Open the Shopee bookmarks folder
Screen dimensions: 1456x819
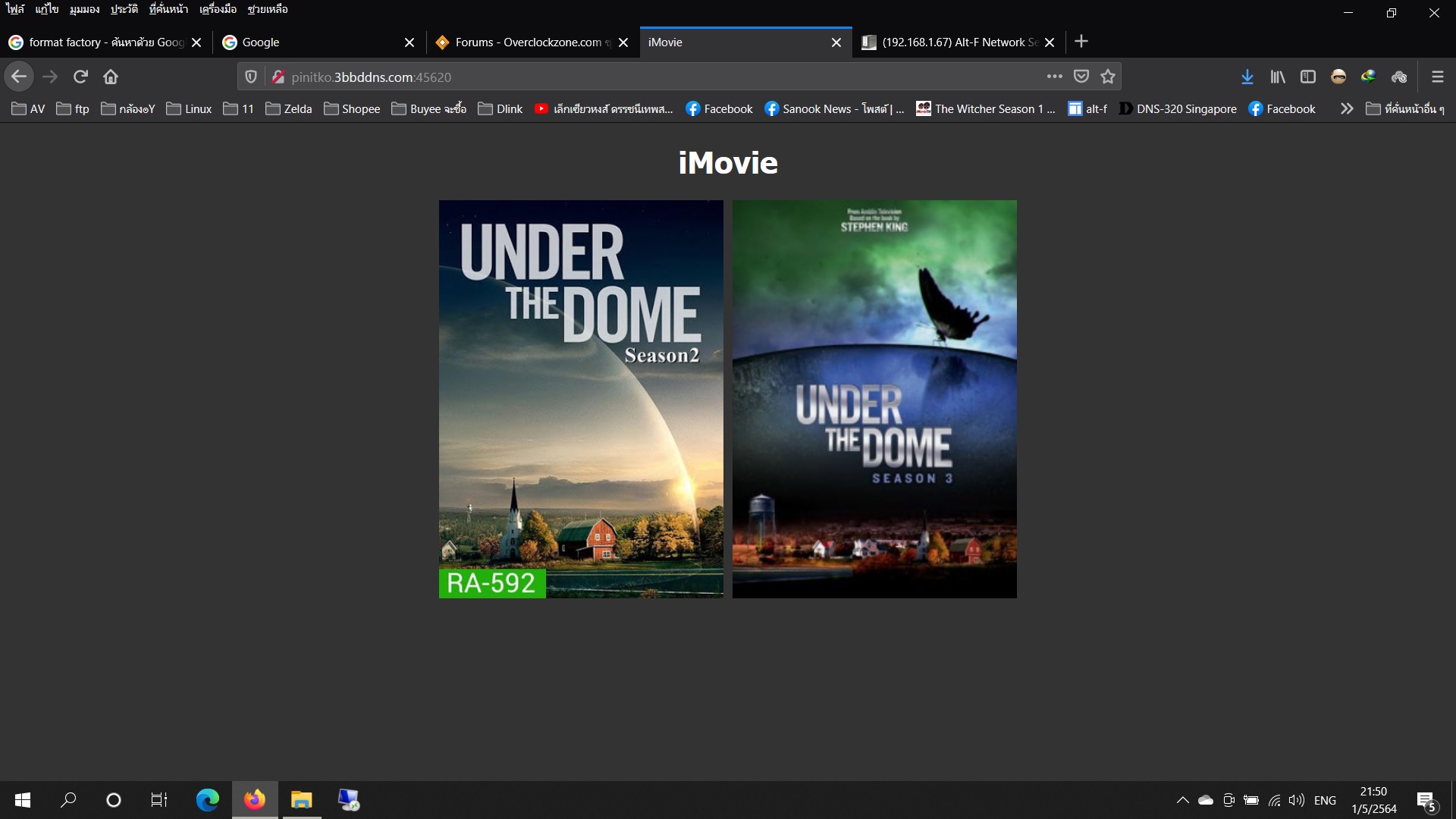tap(352, 108)
